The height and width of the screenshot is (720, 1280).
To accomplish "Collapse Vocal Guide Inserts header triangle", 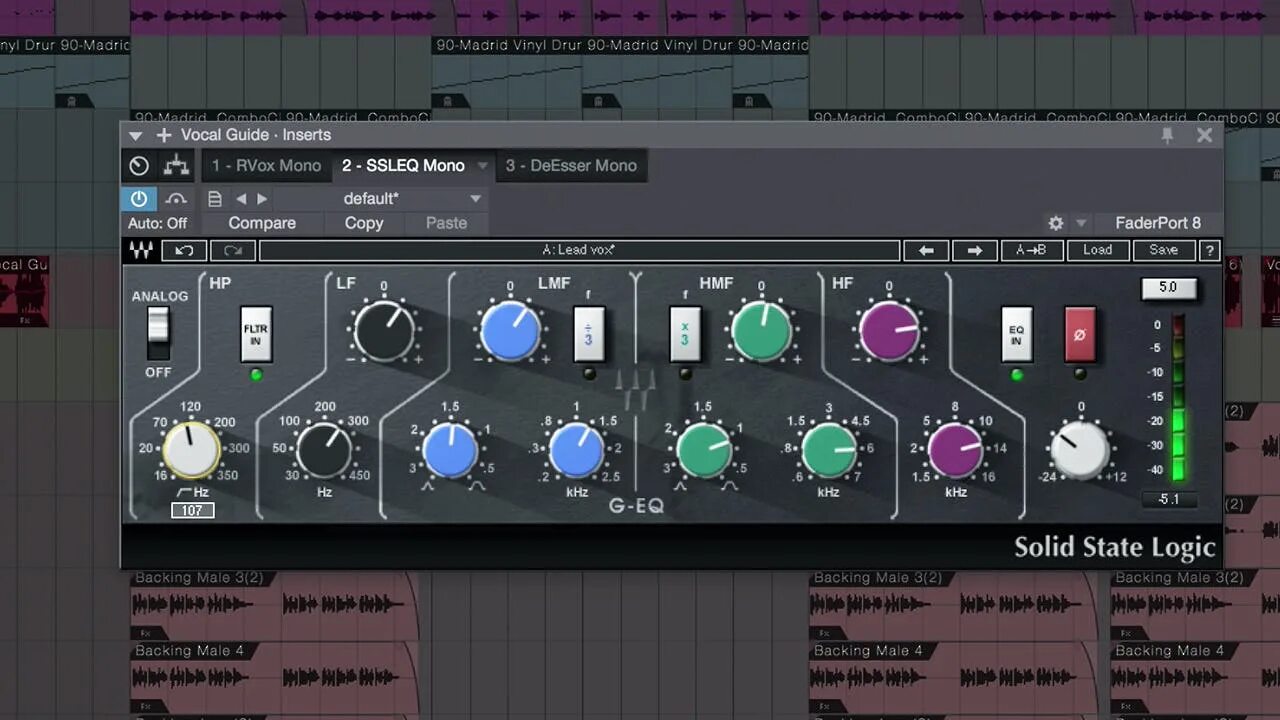I will (135, 136).
